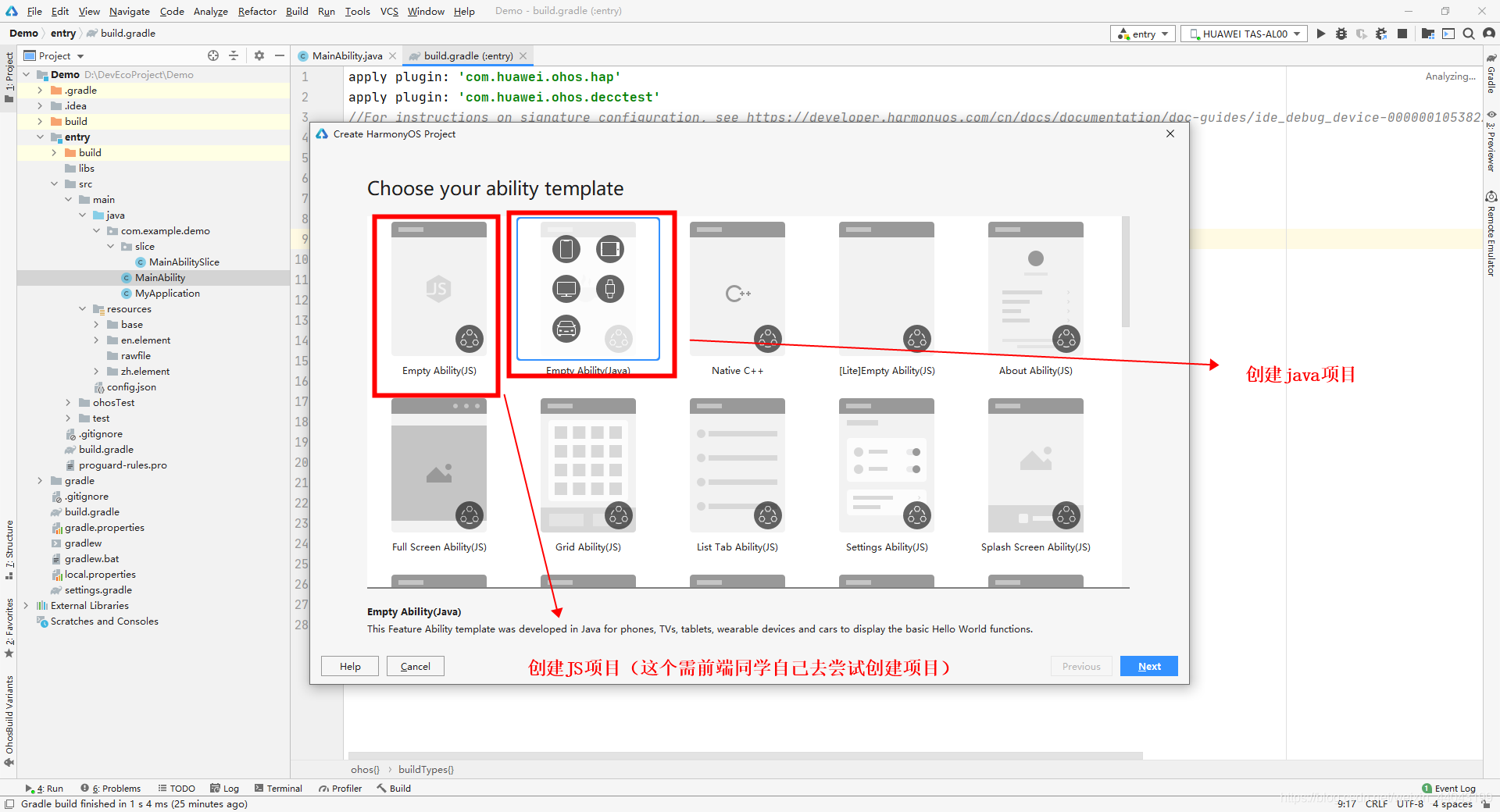Collapse all nodes in Project panel
1500x812 pixels.
(x=234, y=55)
